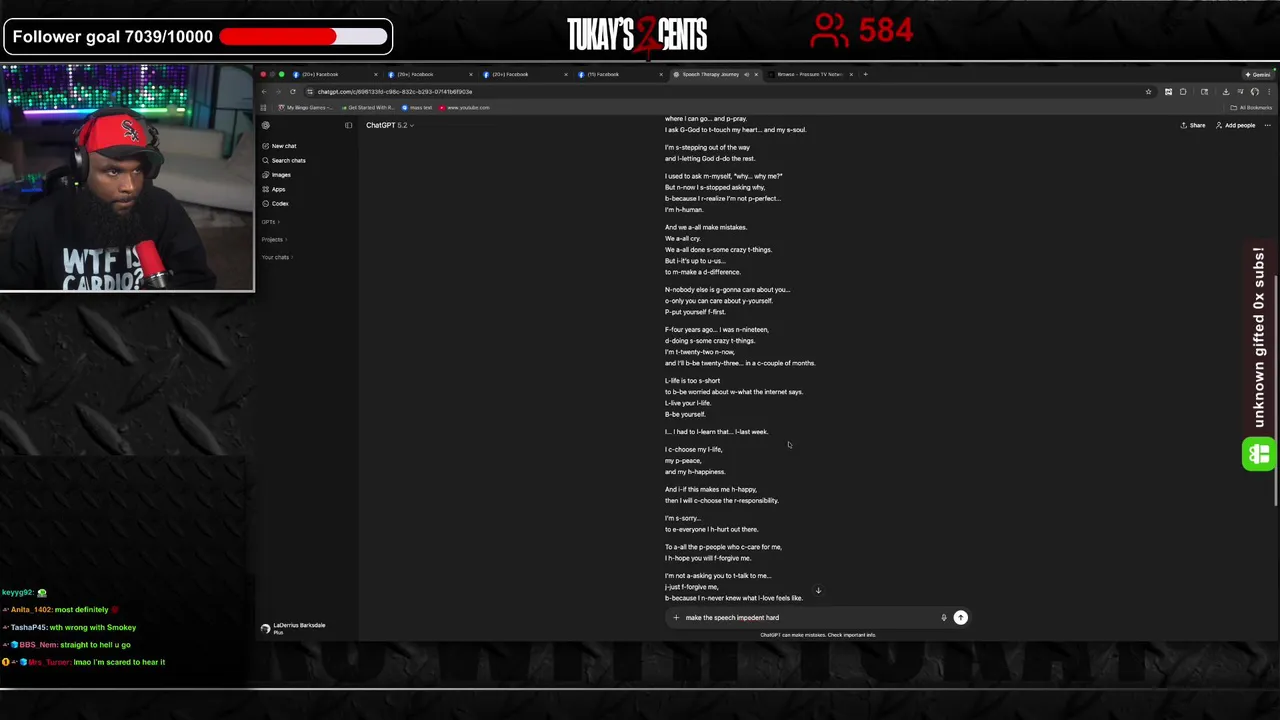Open the chat header three-dot options menu
Viewport: 1280px width, 720px height.
(1267, 125)
